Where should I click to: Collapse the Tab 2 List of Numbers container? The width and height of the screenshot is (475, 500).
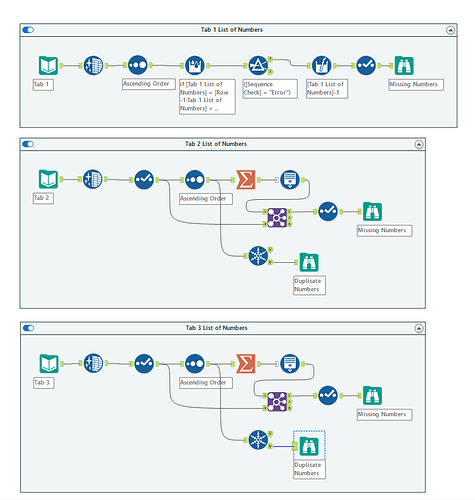[x=419, y=144]
